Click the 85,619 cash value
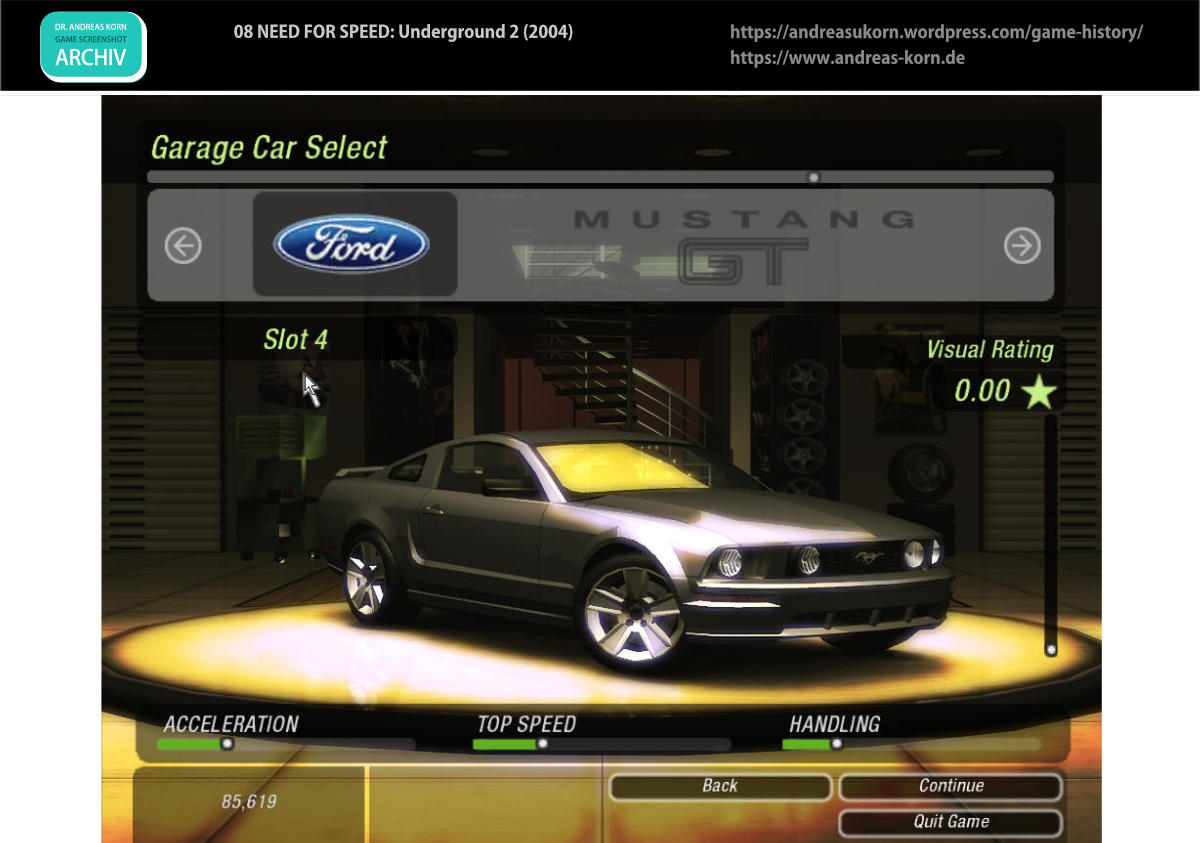Viewport: 1200px width, 843px height. pyautogui.click(x=249, y=802)
